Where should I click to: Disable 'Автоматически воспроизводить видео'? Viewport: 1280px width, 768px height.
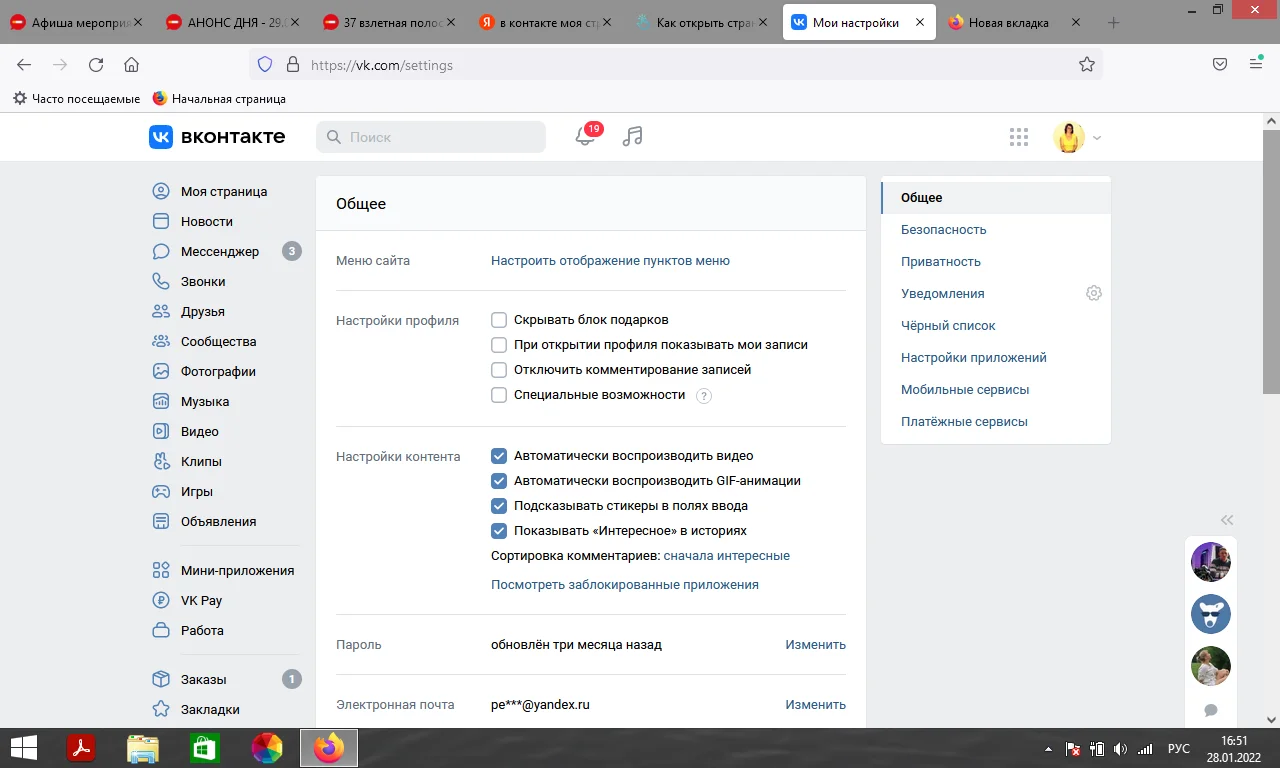499,455
